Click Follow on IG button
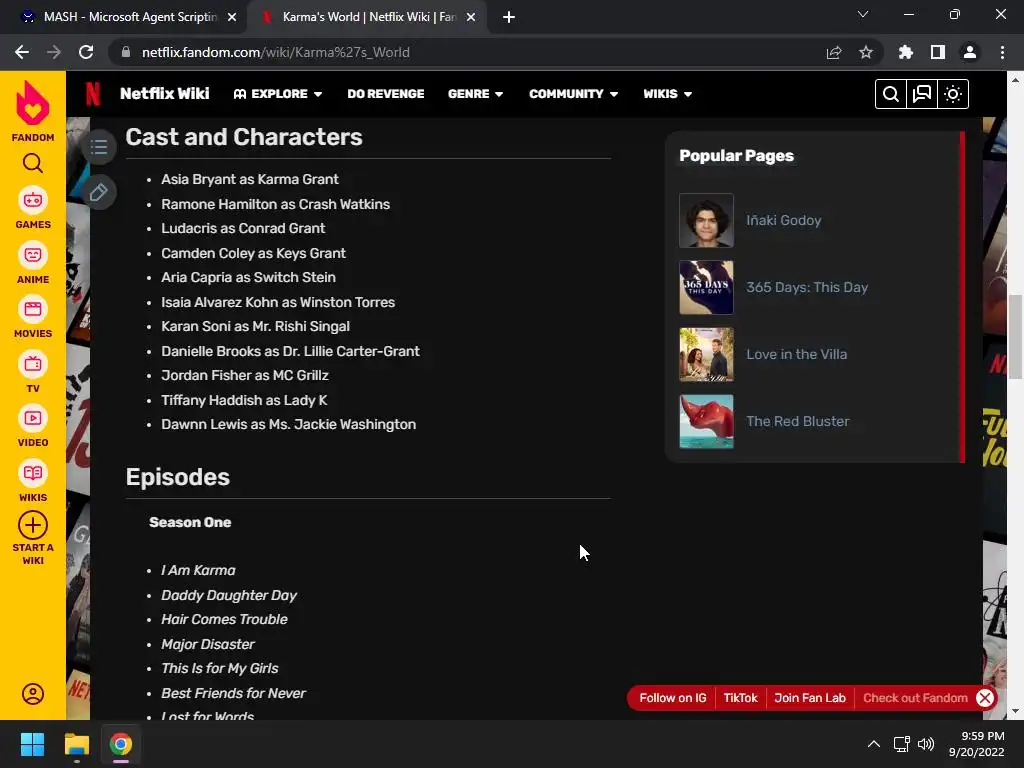The width and height of the screenshot is (1024, 768). (673, 697)
